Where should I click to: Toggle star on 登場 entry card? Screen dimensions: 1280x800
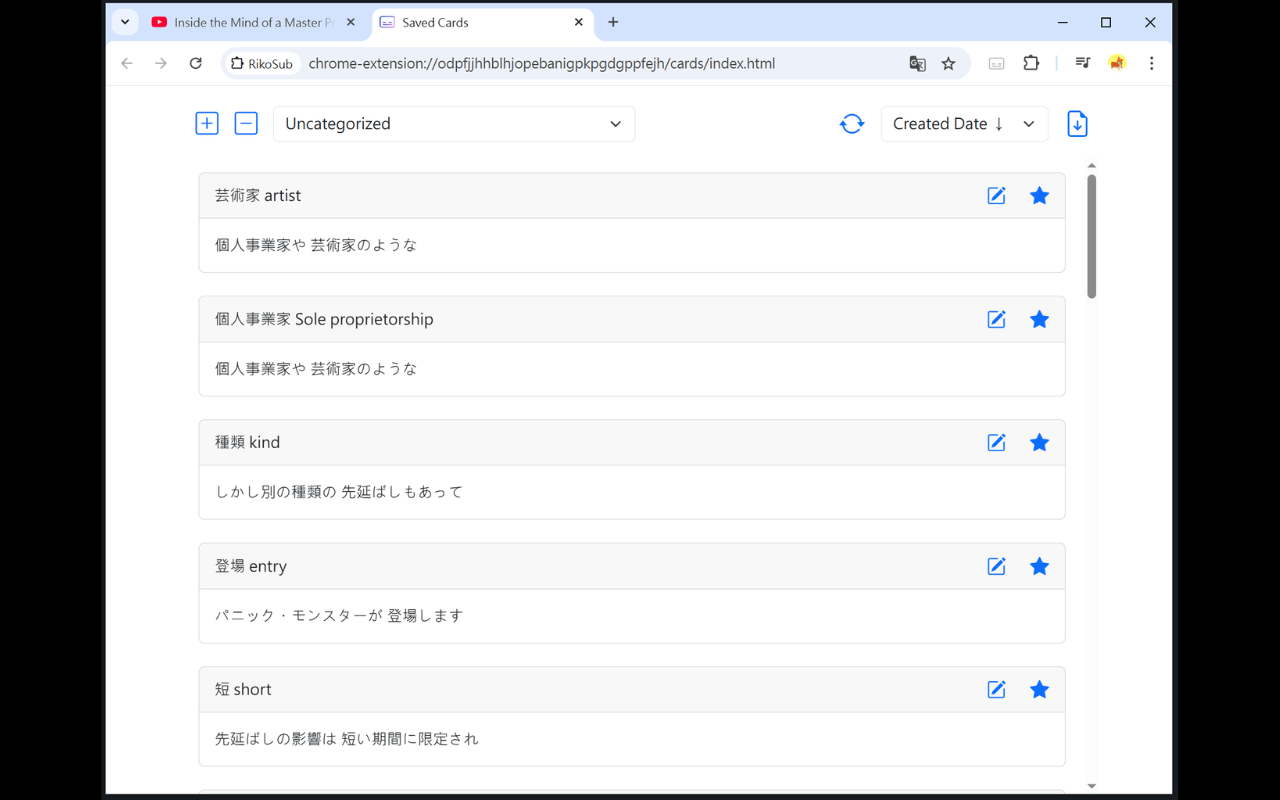point(1040,566)
